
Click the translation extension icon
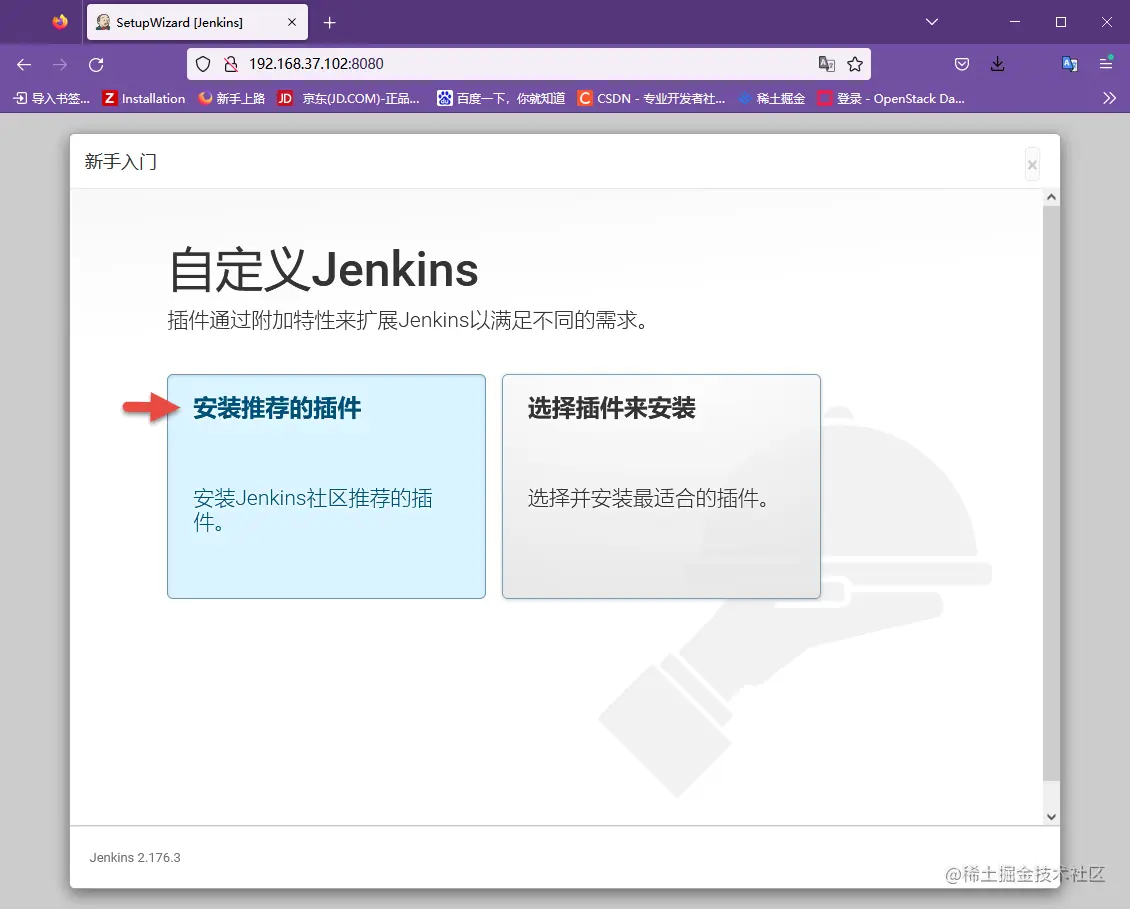coord(1069,64)
